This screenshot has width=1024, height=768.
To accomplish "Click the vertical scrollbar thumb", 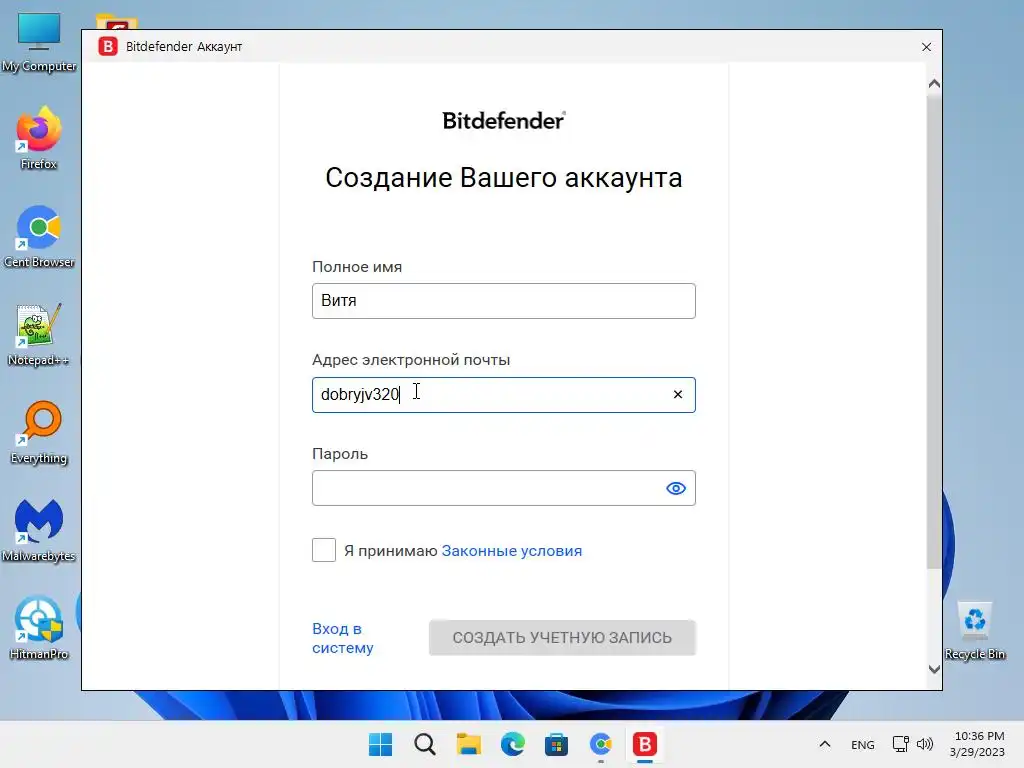I will click(x=934, y=330).
